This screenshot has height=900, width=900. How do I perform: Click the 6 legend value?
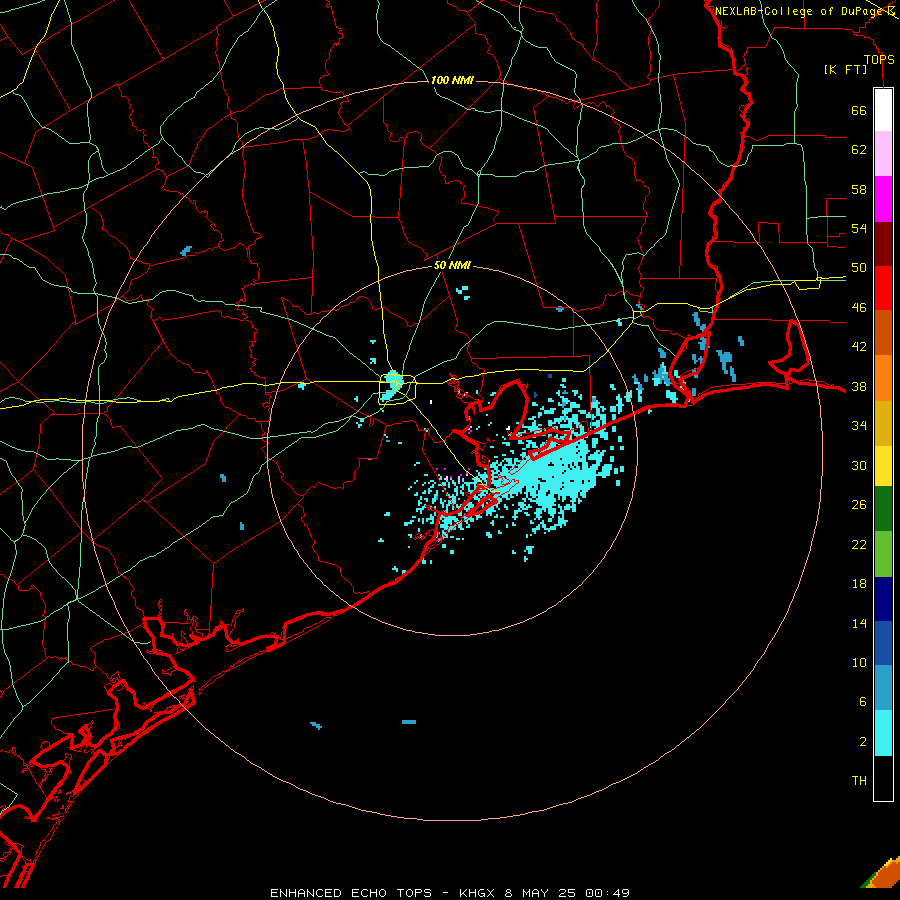pyautogui.click(x=863, y=701)
